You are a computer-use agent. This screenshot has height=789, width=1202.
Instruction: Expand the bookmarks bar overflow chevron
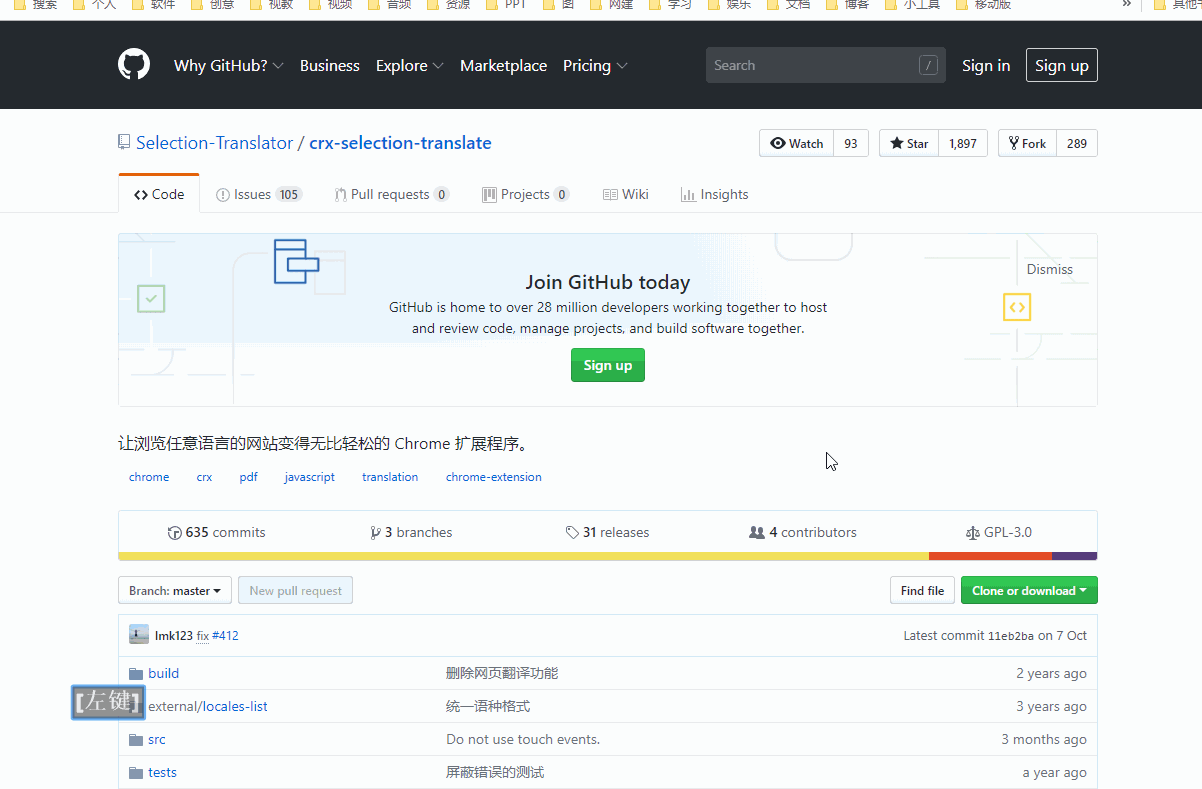(x=1126, y=5)
